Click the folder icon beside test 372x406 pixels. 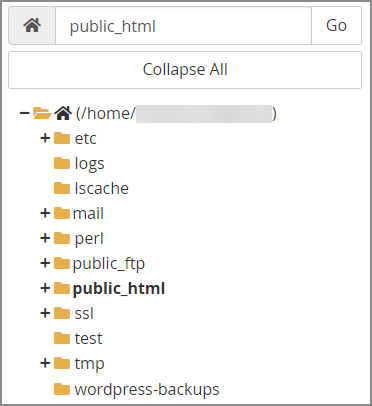pyautogui.click(x=62, y=338)
